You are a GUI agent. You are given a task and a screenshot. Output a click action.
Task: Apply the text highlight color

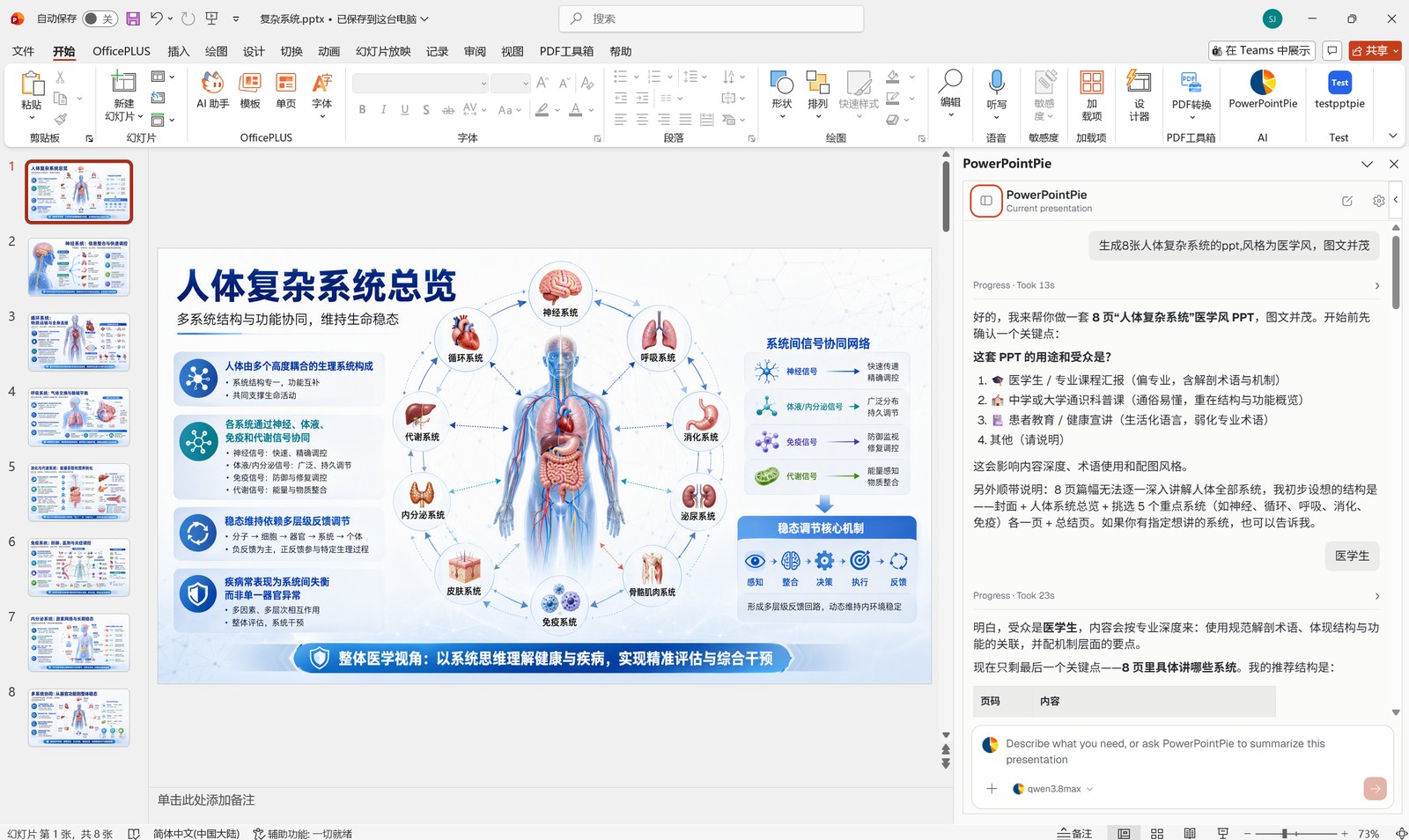542,110
